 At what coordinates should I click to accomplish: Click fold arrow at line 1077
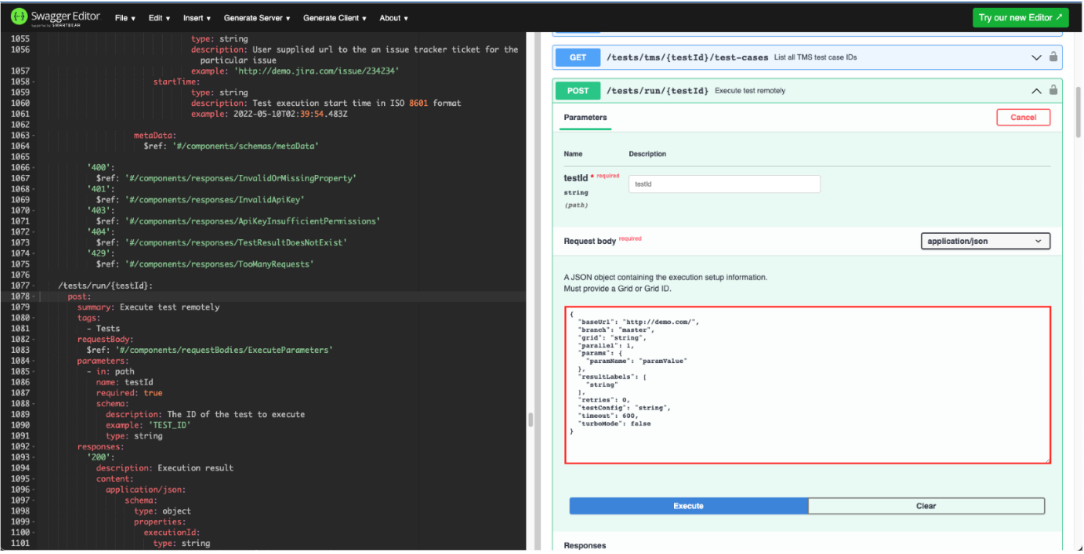tap(33, 286)
